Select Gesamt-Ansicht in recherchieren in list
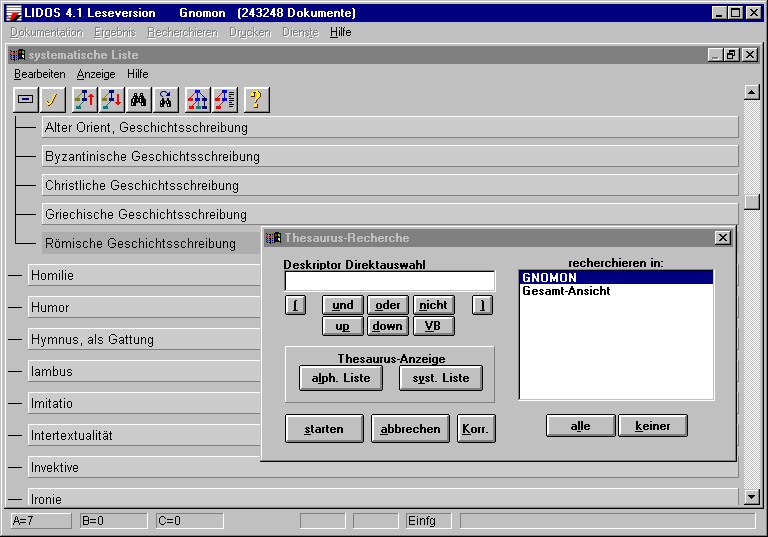 (616, 291)
